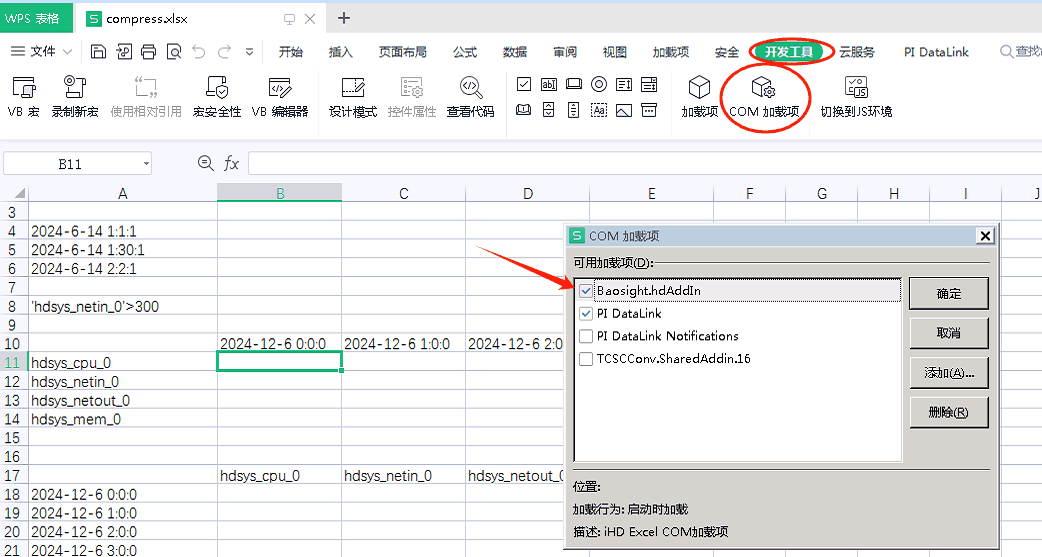Open the PI DataLink tab
The width and height of the screenshot is (1042, 557).
point(936,51)
